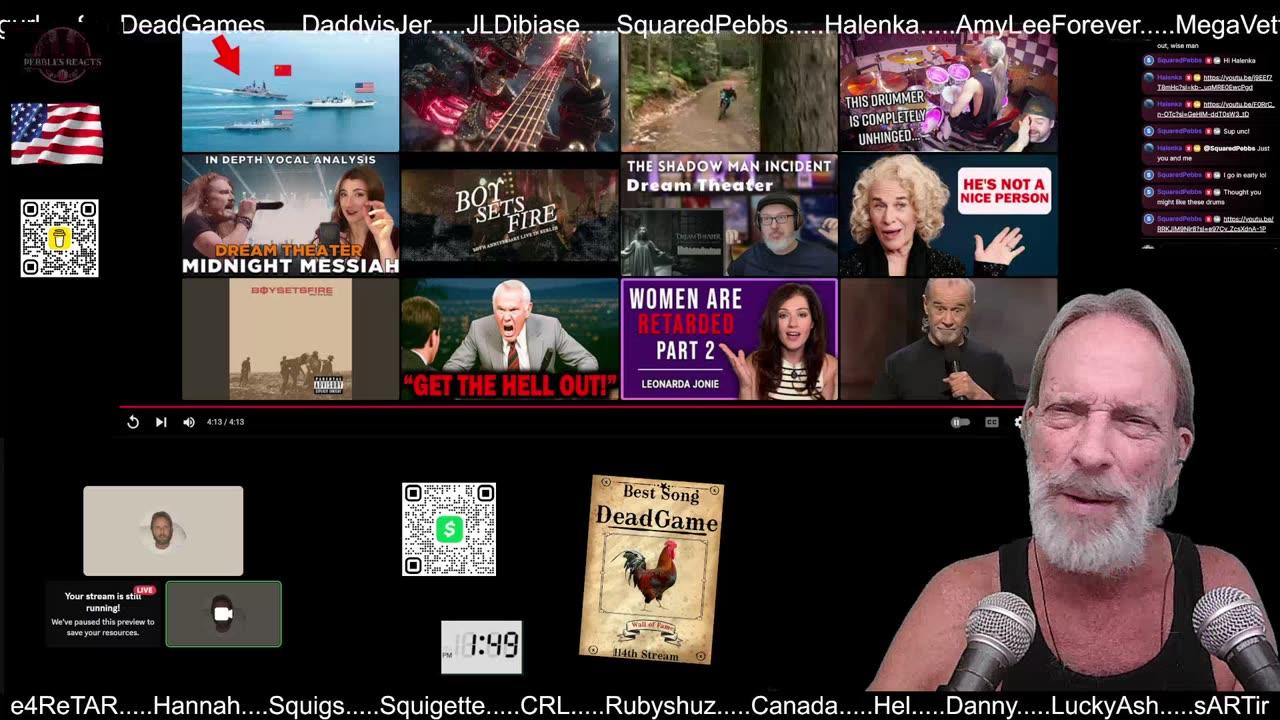The width and height of the screenshot is (1280, 720).
Task: Open the forest mountain bike video
Action: [x=729, y=91]
